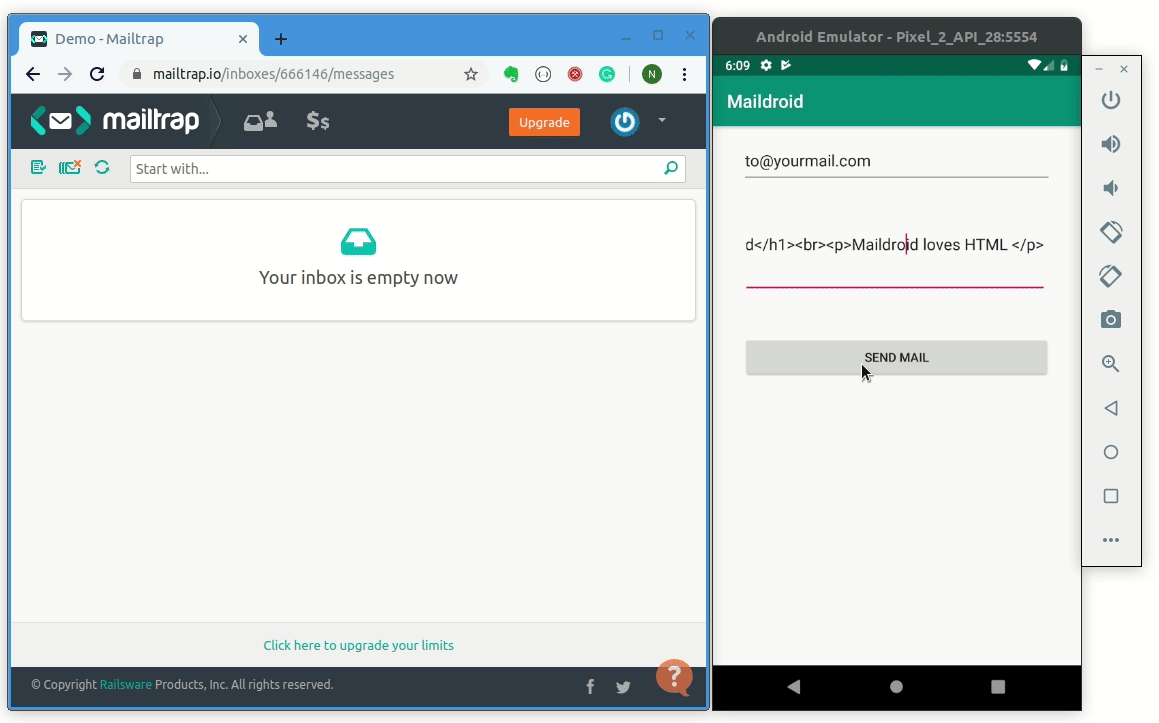Viewport: 1159px width, 723px height.
Task: Minimize the emulator sidebar panel
Action: (1099, 69)
